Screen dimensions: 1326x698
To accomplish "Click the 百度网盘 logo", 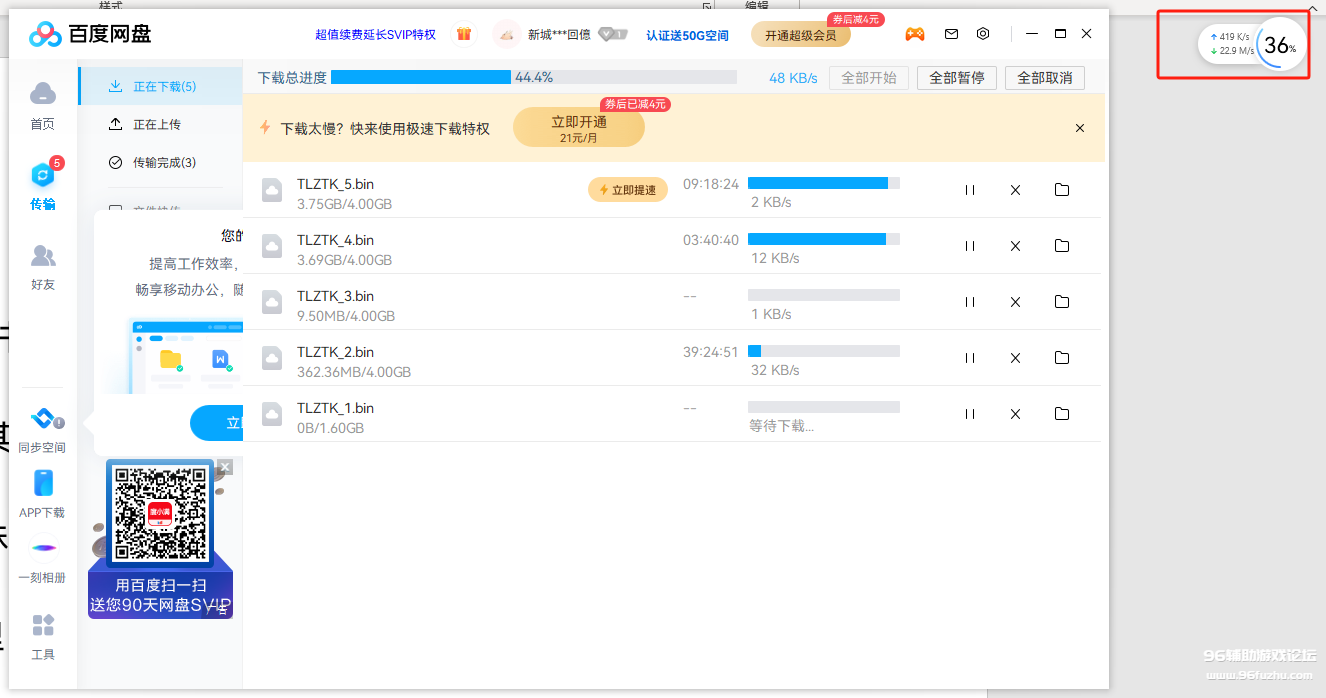I will pyautogui.click(x=90, y=34).
